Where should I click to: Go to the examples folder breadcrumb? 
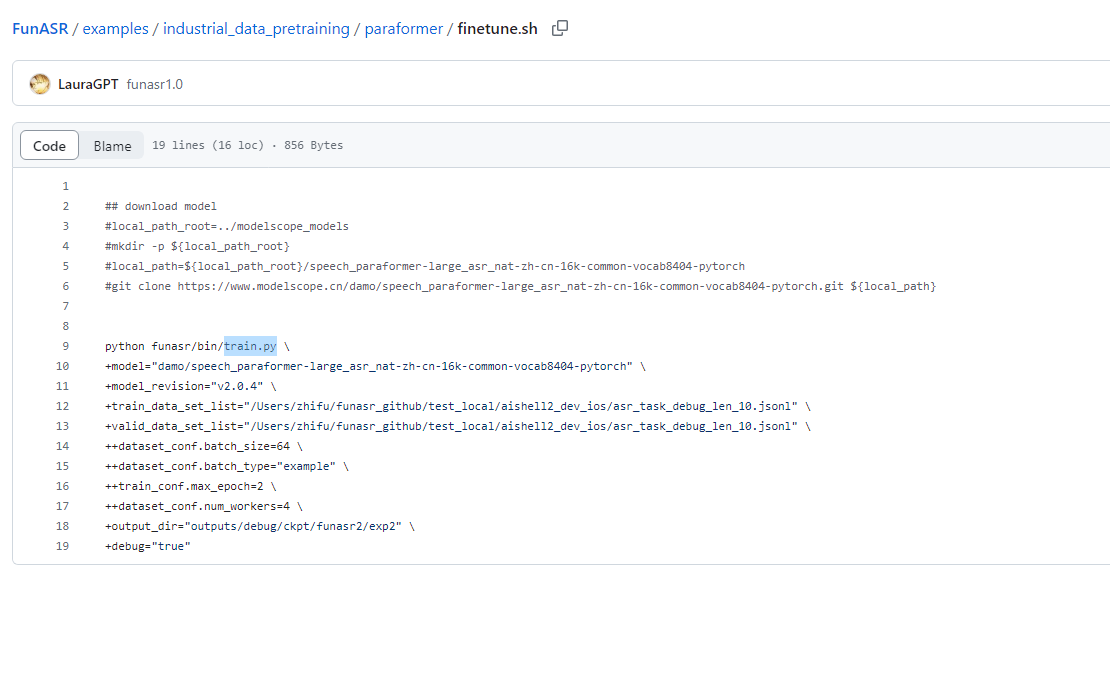115,28
